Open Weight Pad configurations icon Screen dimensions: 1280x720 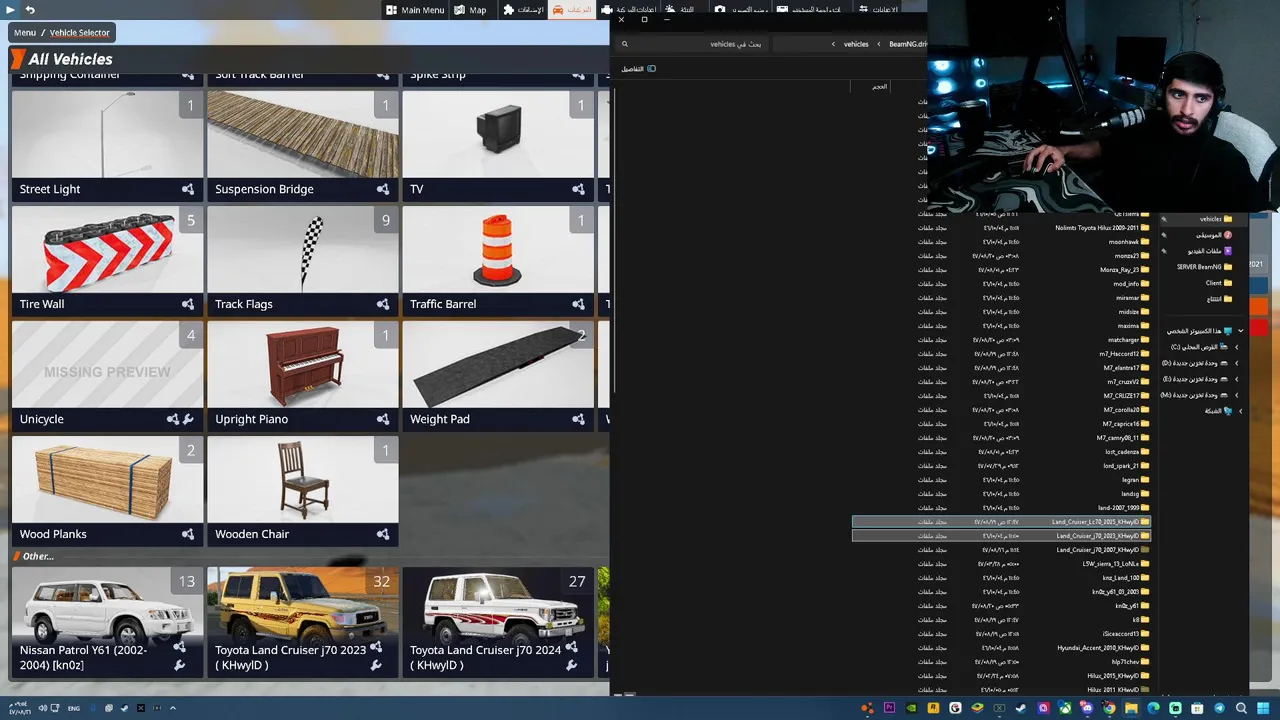pos(578,419)
